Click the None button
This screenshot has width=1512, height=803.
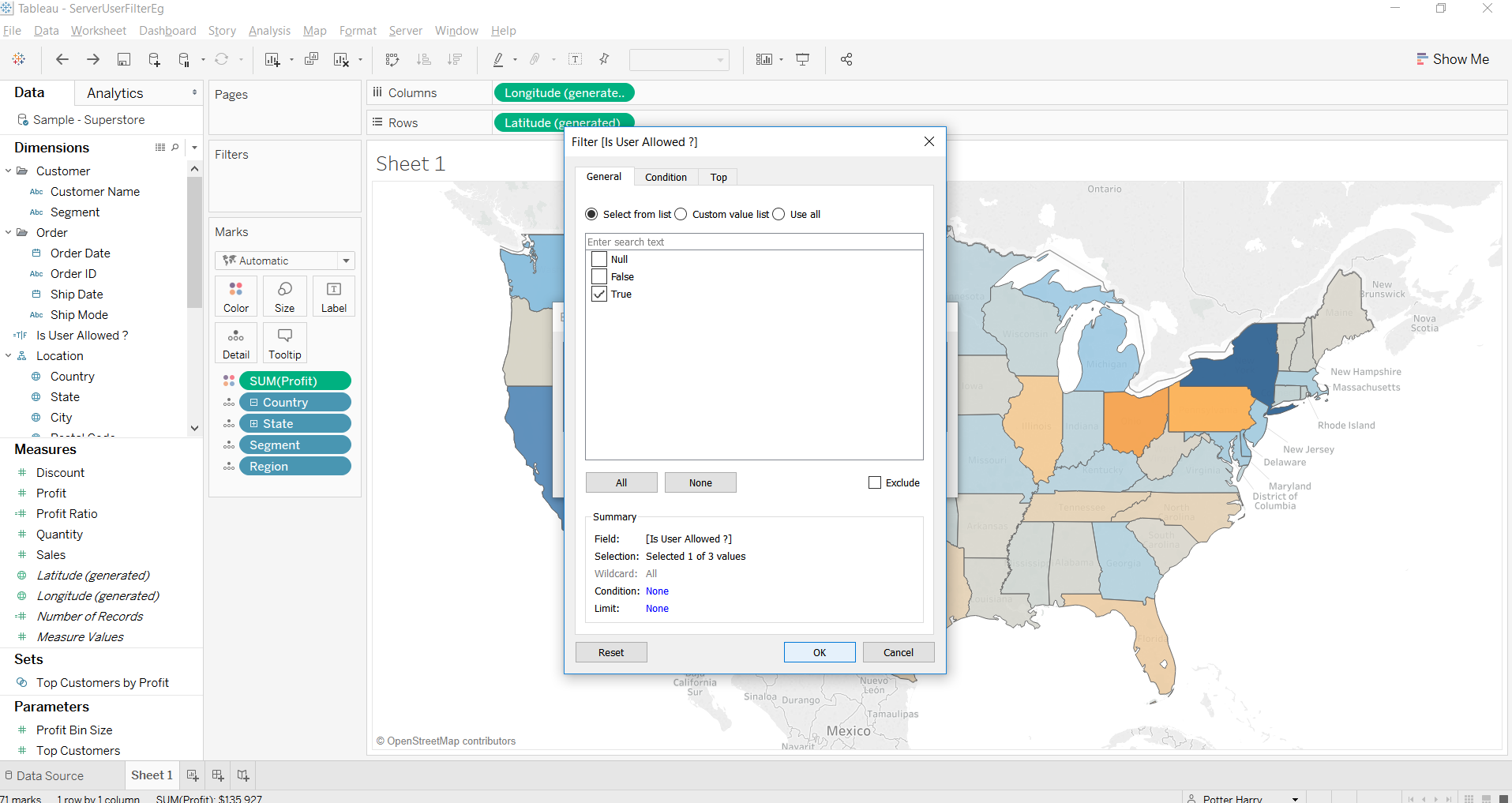point(700,482)
